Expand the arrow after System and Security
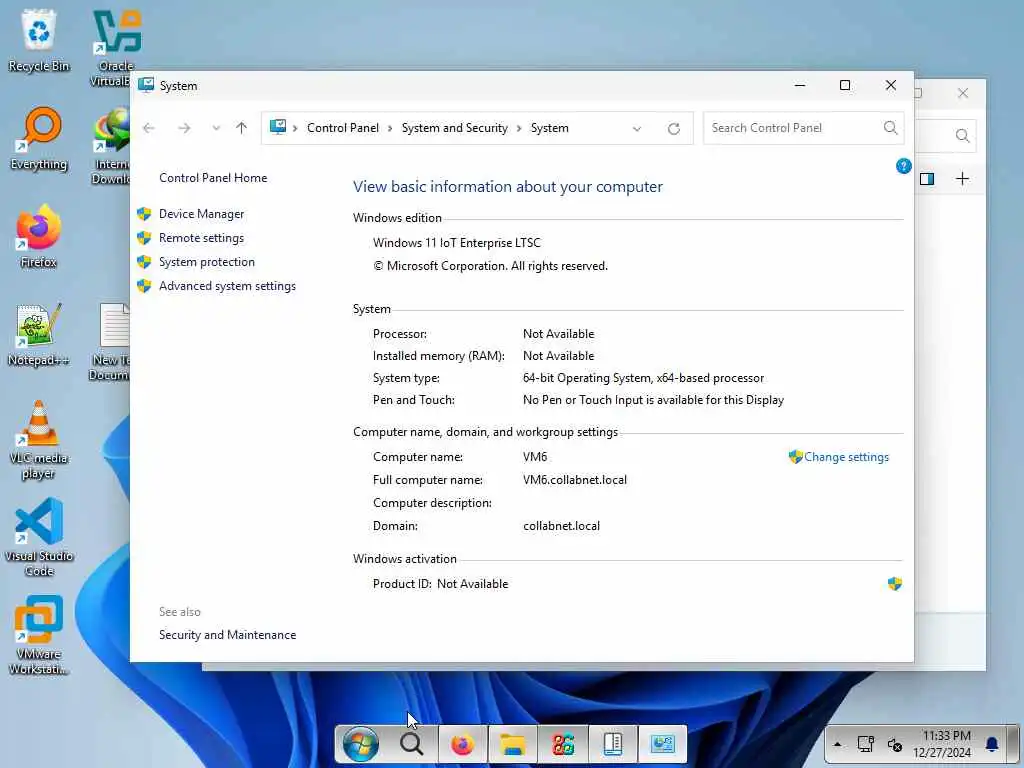1024x768 pixels. (519, 128)
